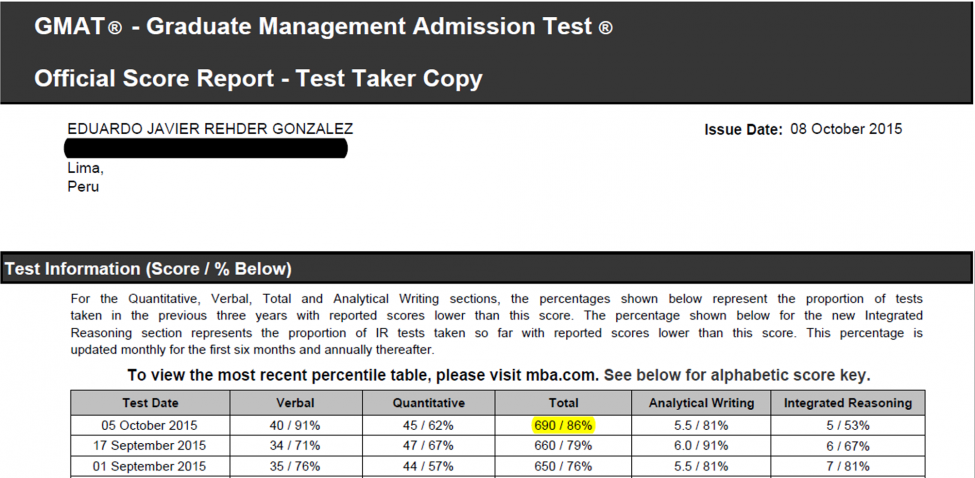Click the Official Score Report title

[258, 78]
